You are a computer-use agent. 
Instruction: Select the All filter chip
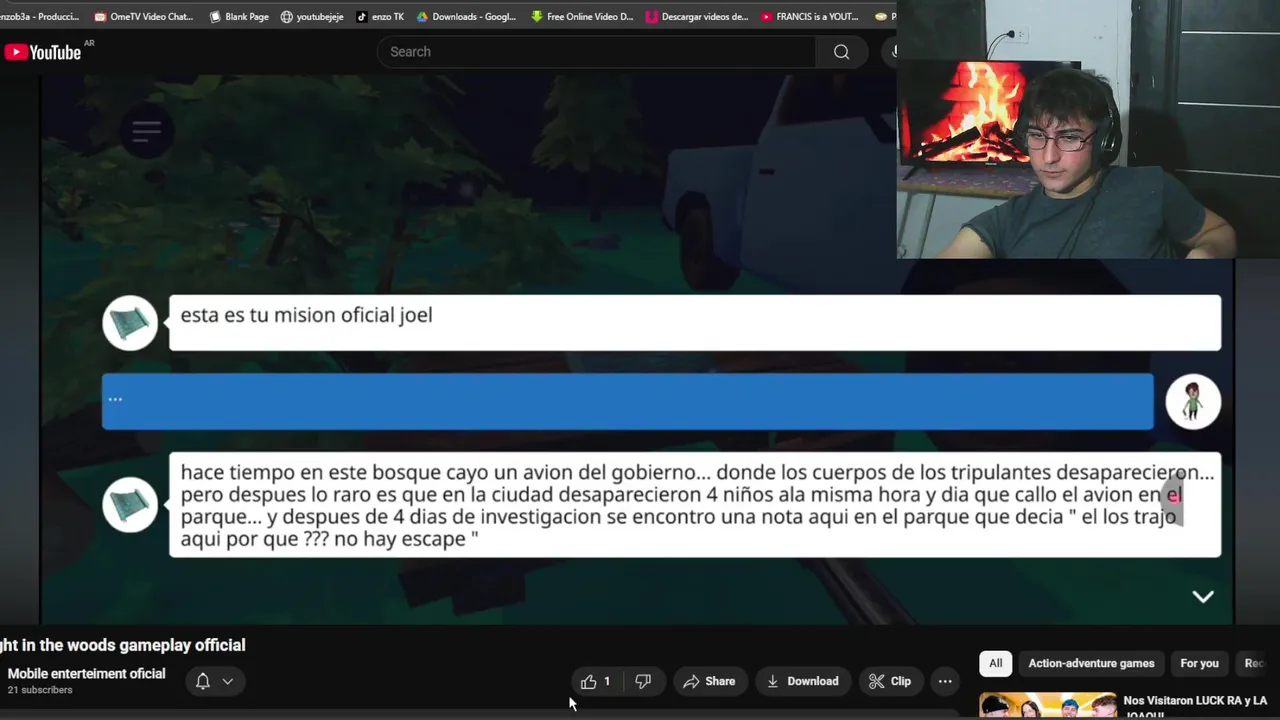[x=996, y=663]
